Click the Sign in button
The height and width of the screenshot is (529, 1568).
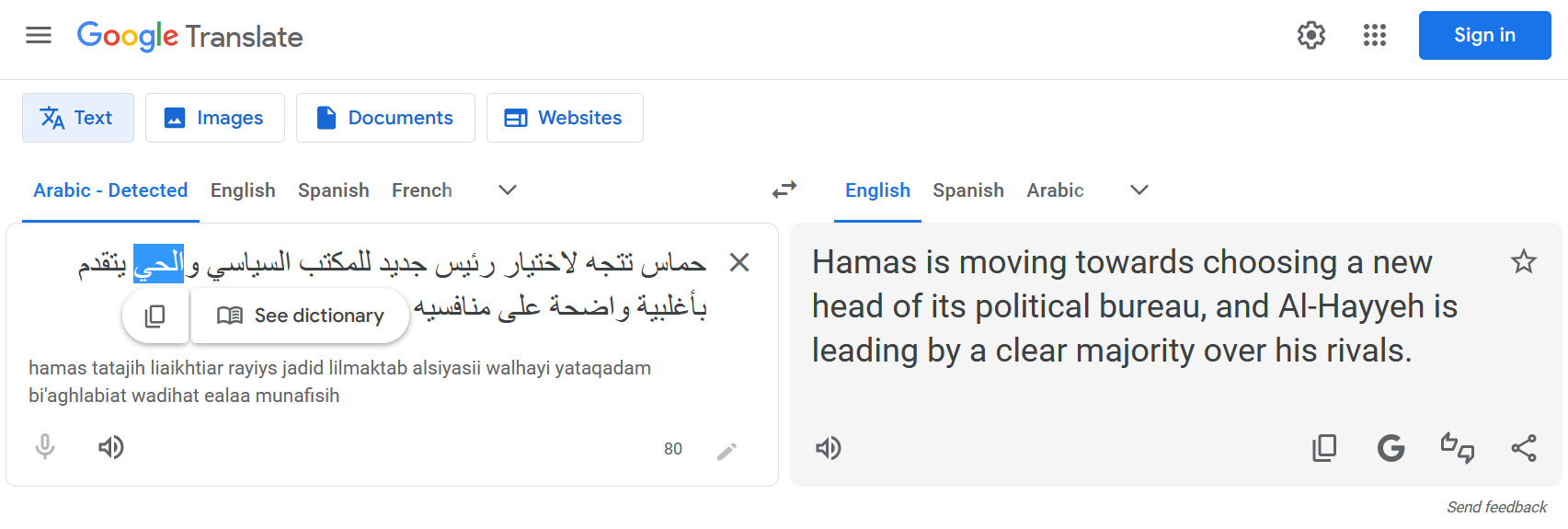tap(1484, 36)
